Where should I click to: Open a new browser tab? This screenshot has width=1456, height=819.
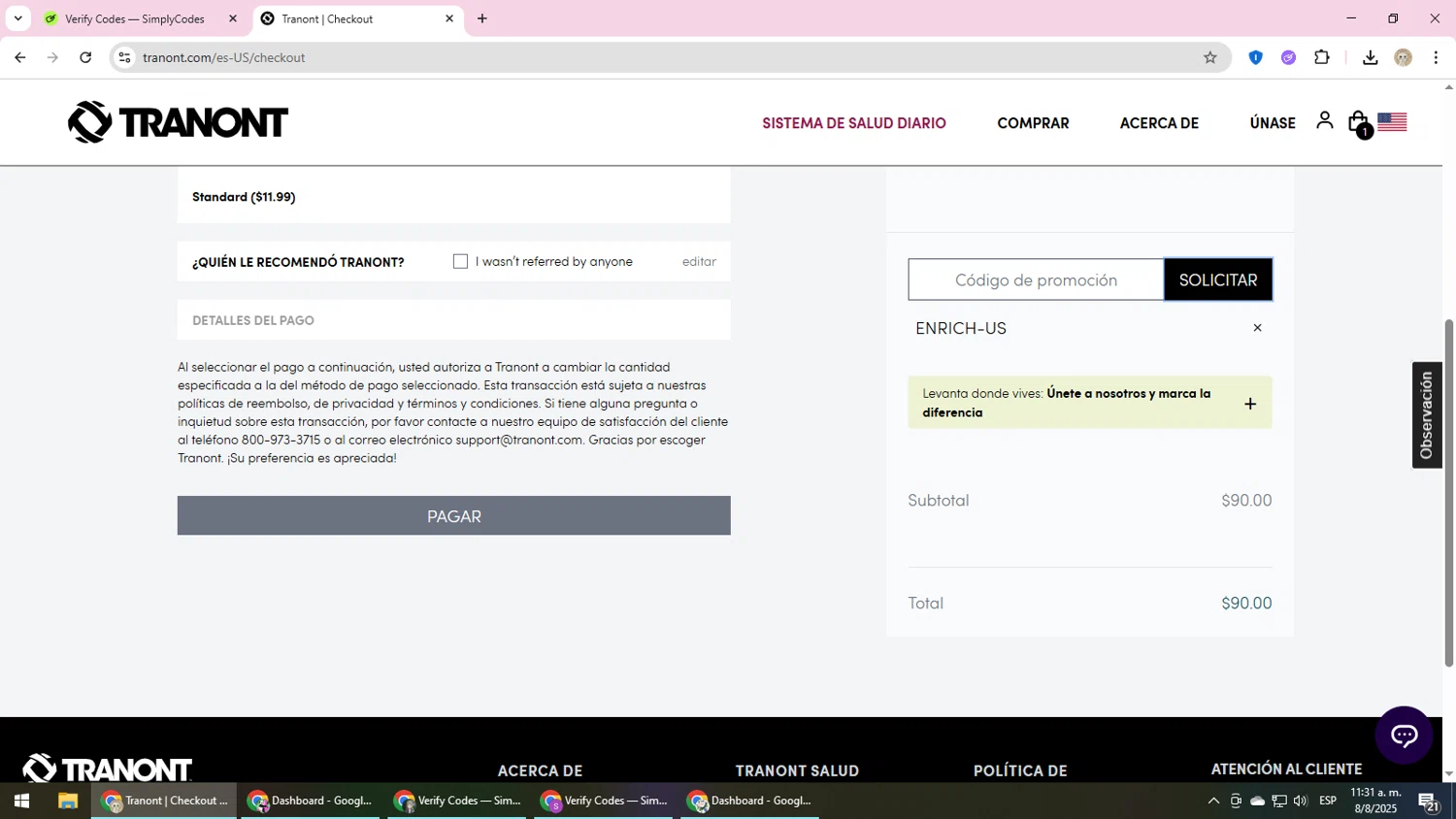click(482, 18)
